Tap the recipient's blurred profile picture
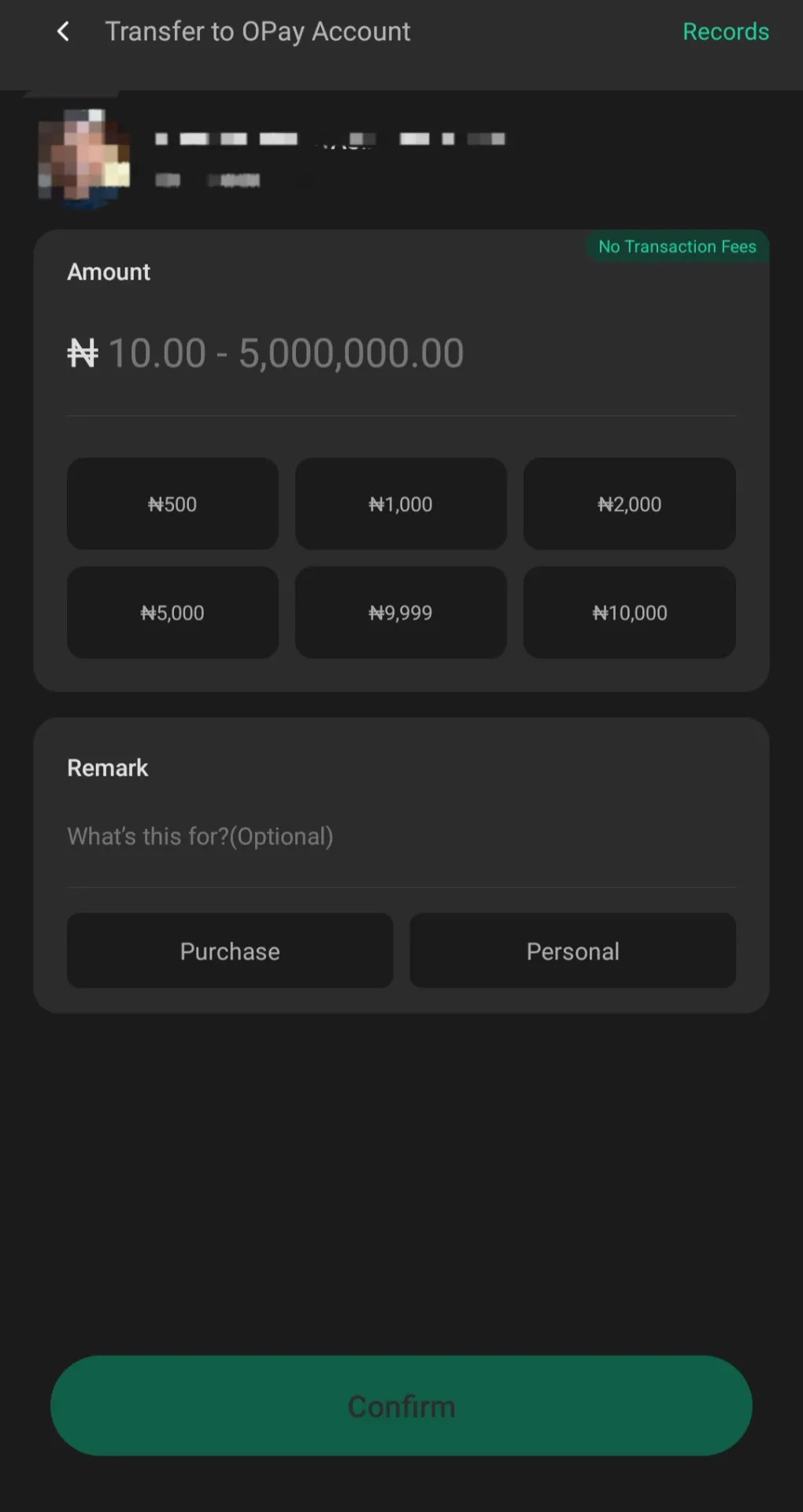The height and width of the screenshot is (1512, 803). tap(83, 157)
